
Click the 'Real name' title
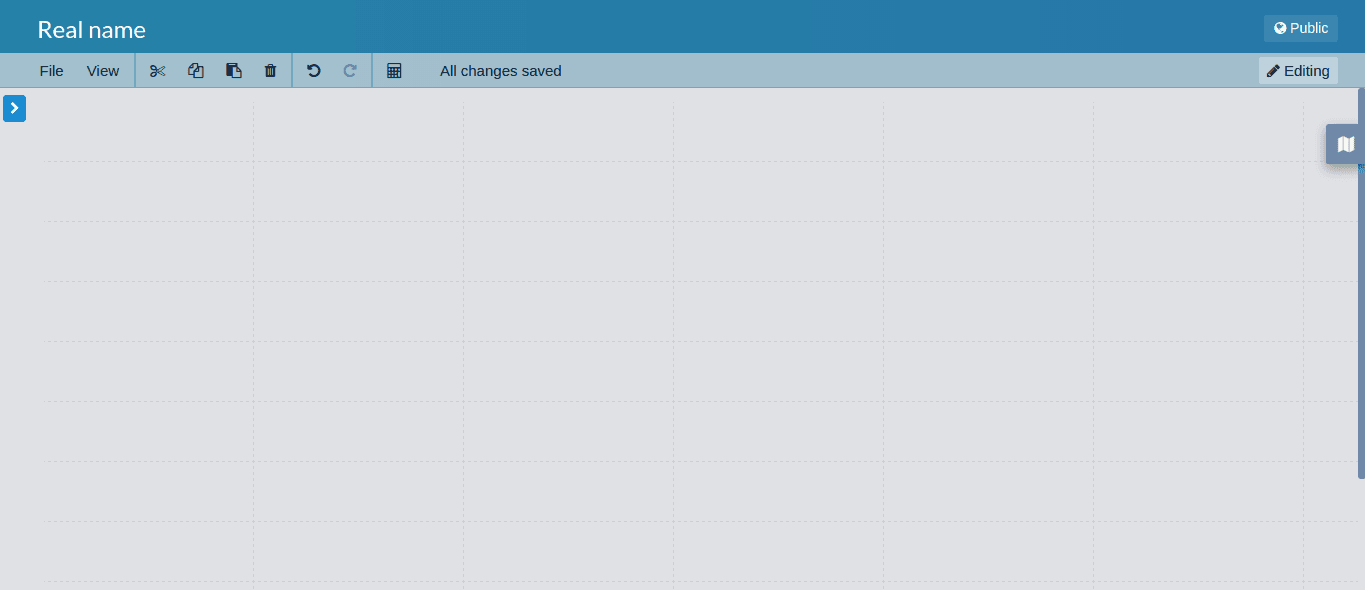[x=92, y=30]
